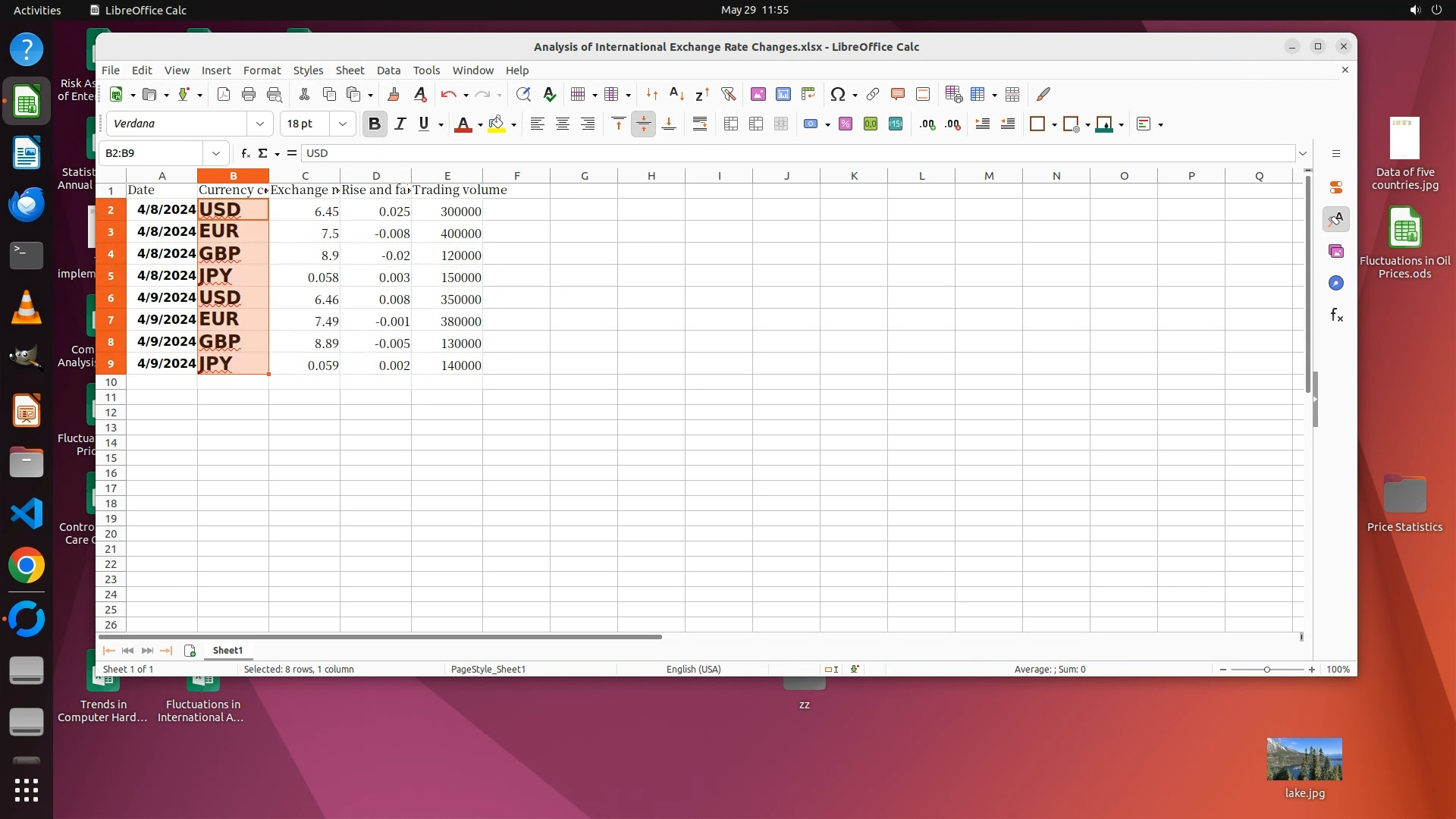Viewport: 1456px width, 819px height.
Task: Click the Clone Formatting paintbrush icon
Action: click(393, 94)
